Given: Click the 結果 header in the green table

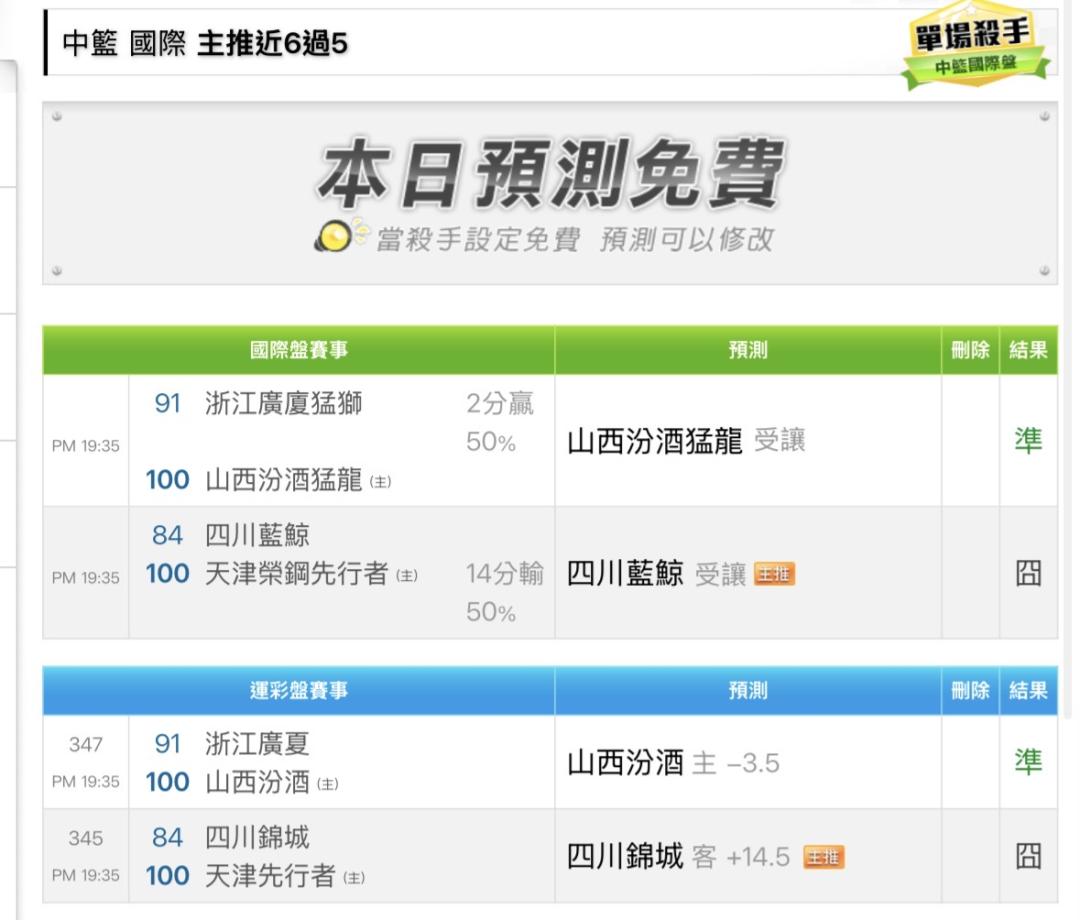Looking at the screenshot, I should [1028, 350].
